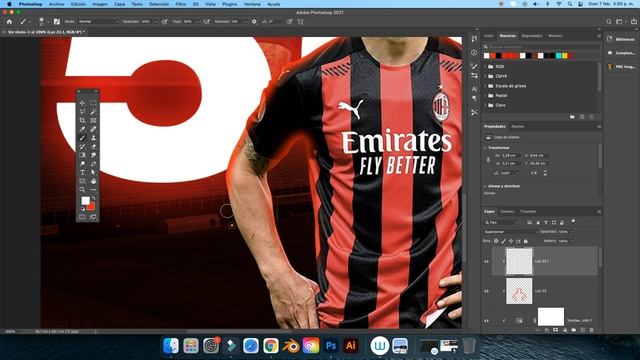Select the Blur tool
This screenshot has height=360, width=640.
[93, 155]
